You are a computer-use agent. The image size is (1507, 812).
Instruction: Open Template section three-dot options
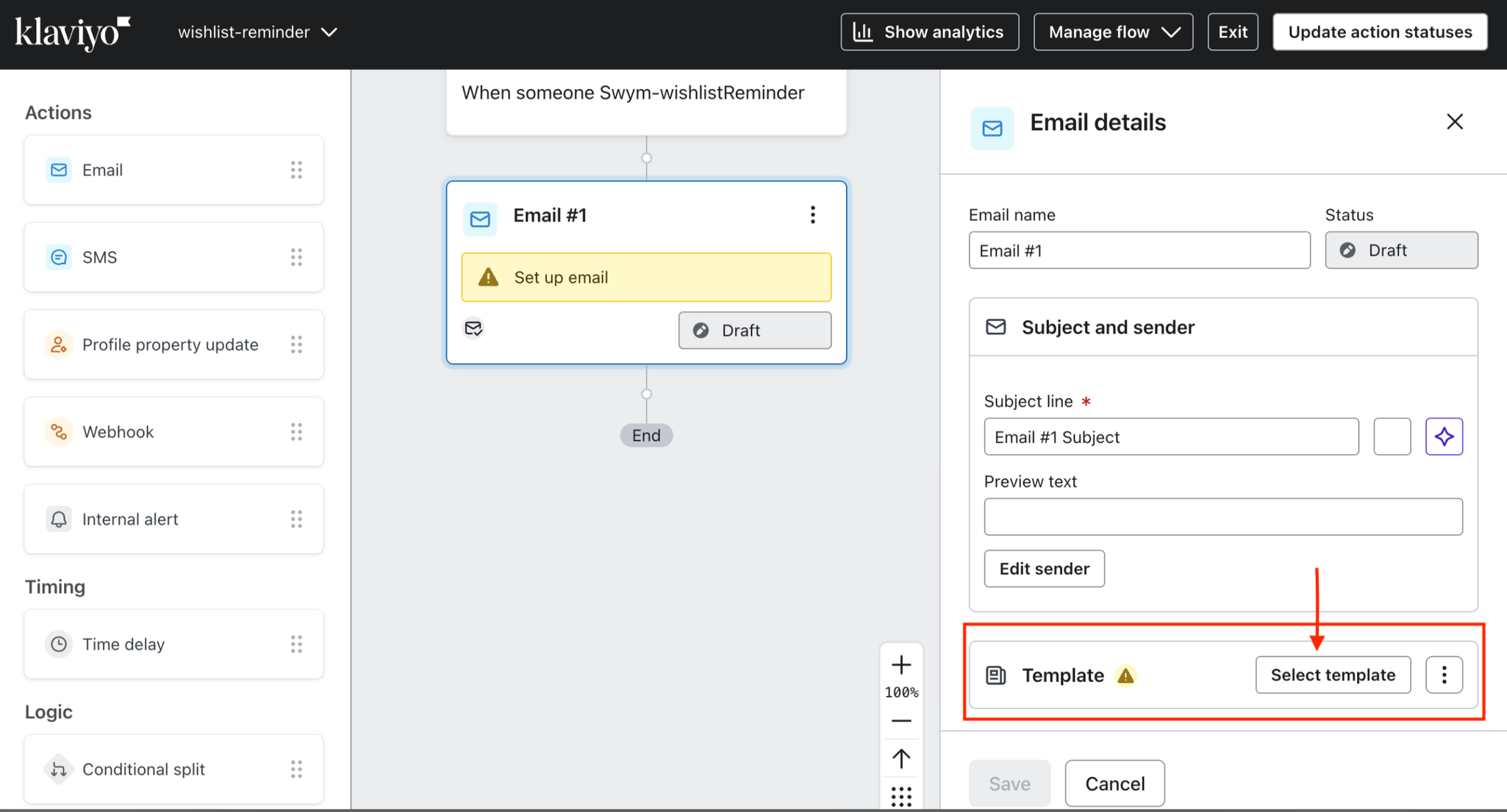coord(1444,675)
